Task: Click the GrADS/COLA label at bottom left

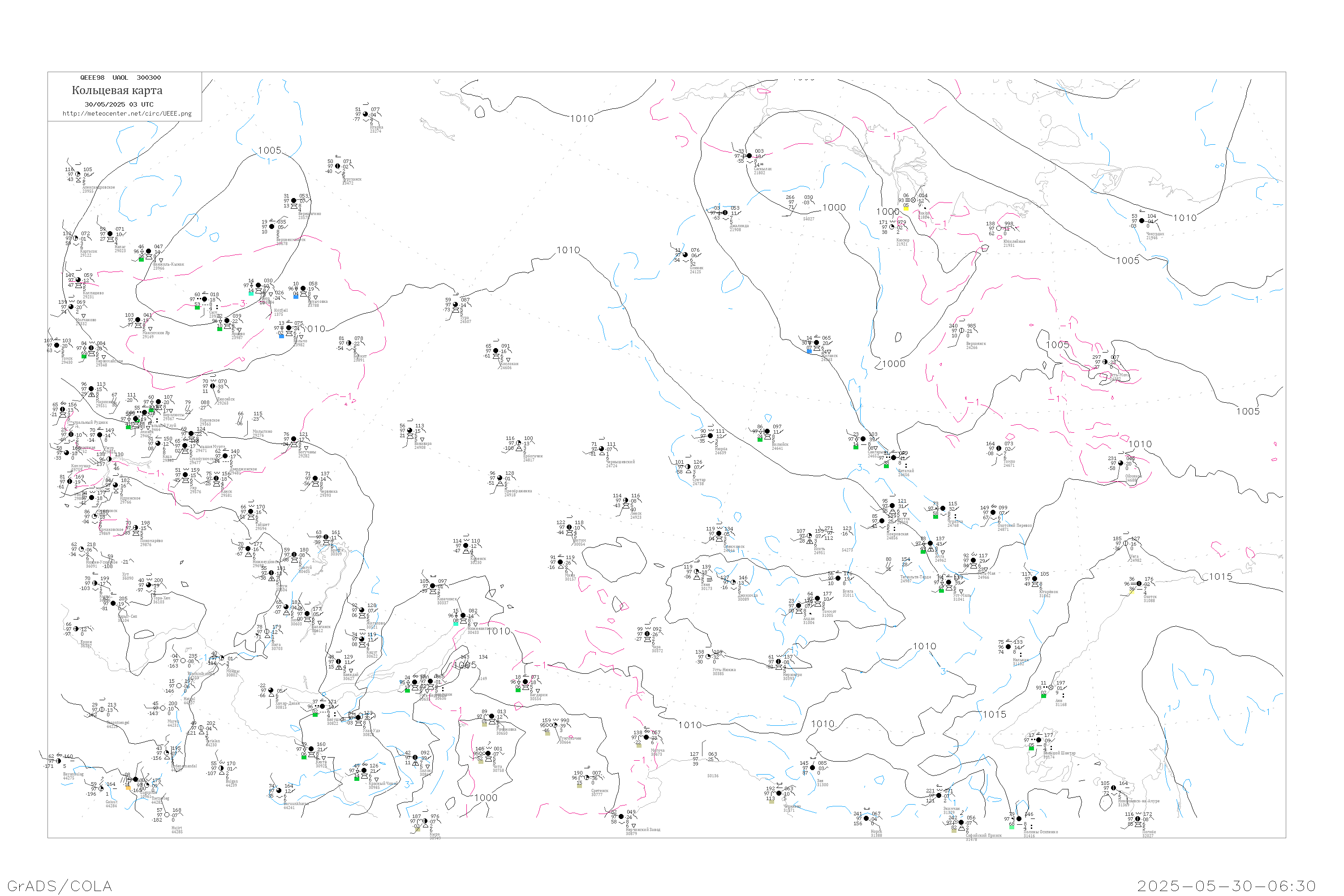Action: [x=60, y=886]
